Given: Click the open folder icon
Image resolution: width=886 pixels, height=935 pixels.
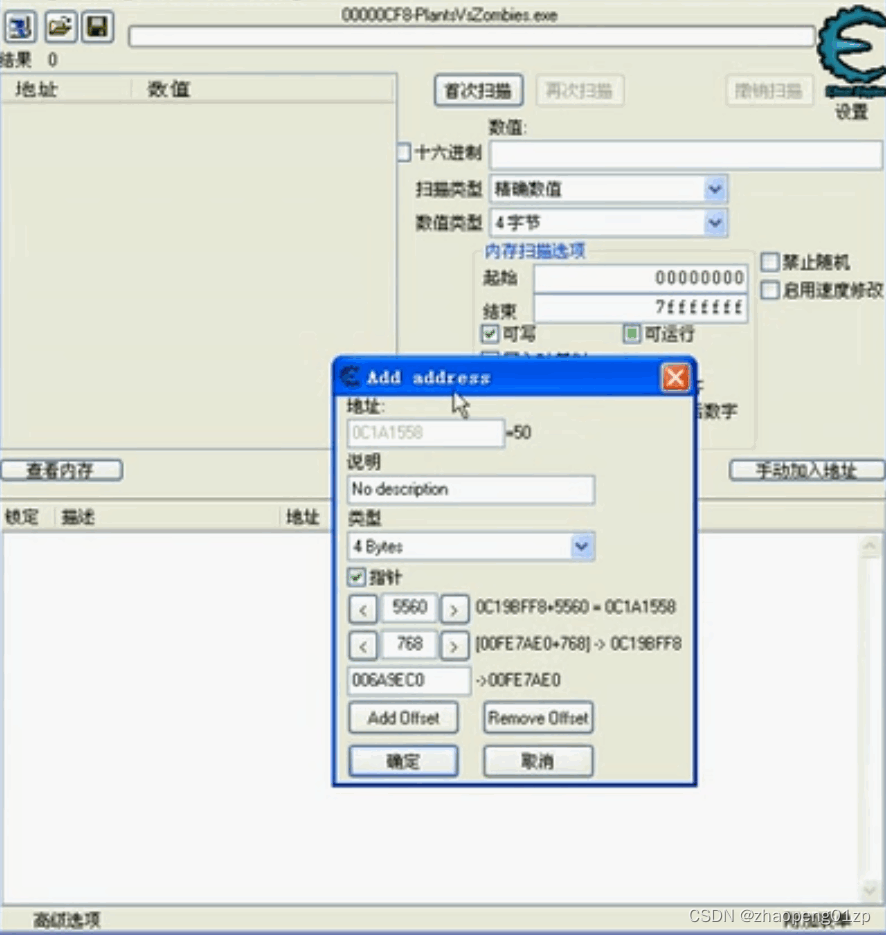Looking at the screenshot, I should (x=60, y=27).
